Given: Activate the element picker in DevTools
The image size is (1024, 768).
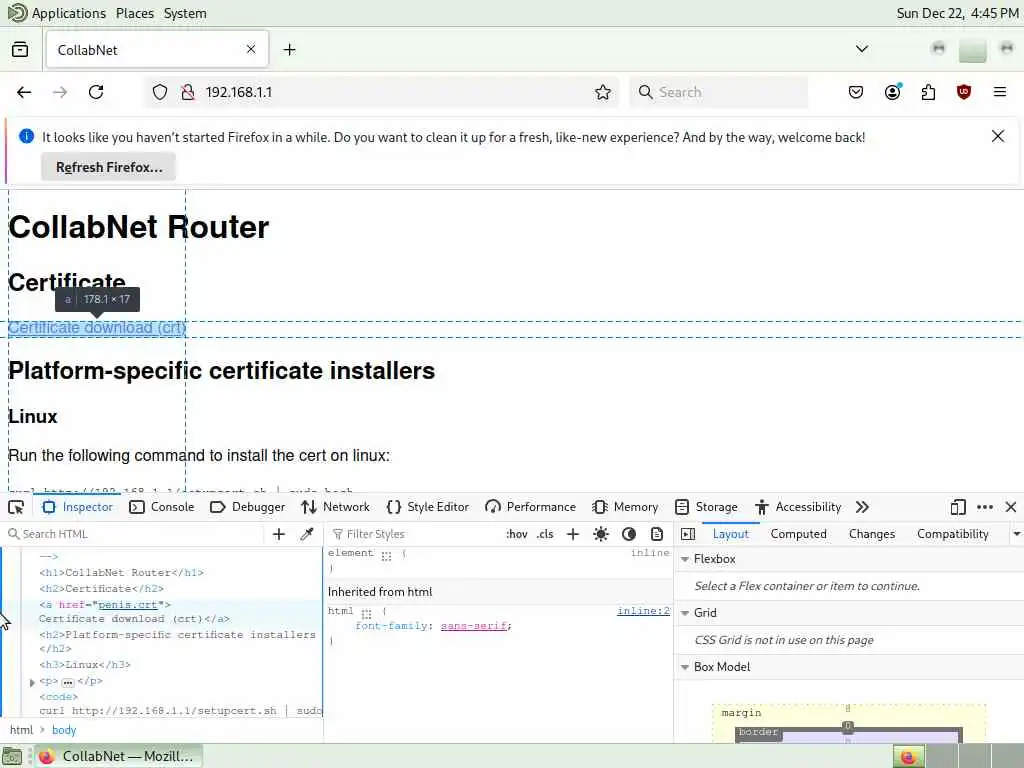Looking at the screenshot, I should (16, 507).
